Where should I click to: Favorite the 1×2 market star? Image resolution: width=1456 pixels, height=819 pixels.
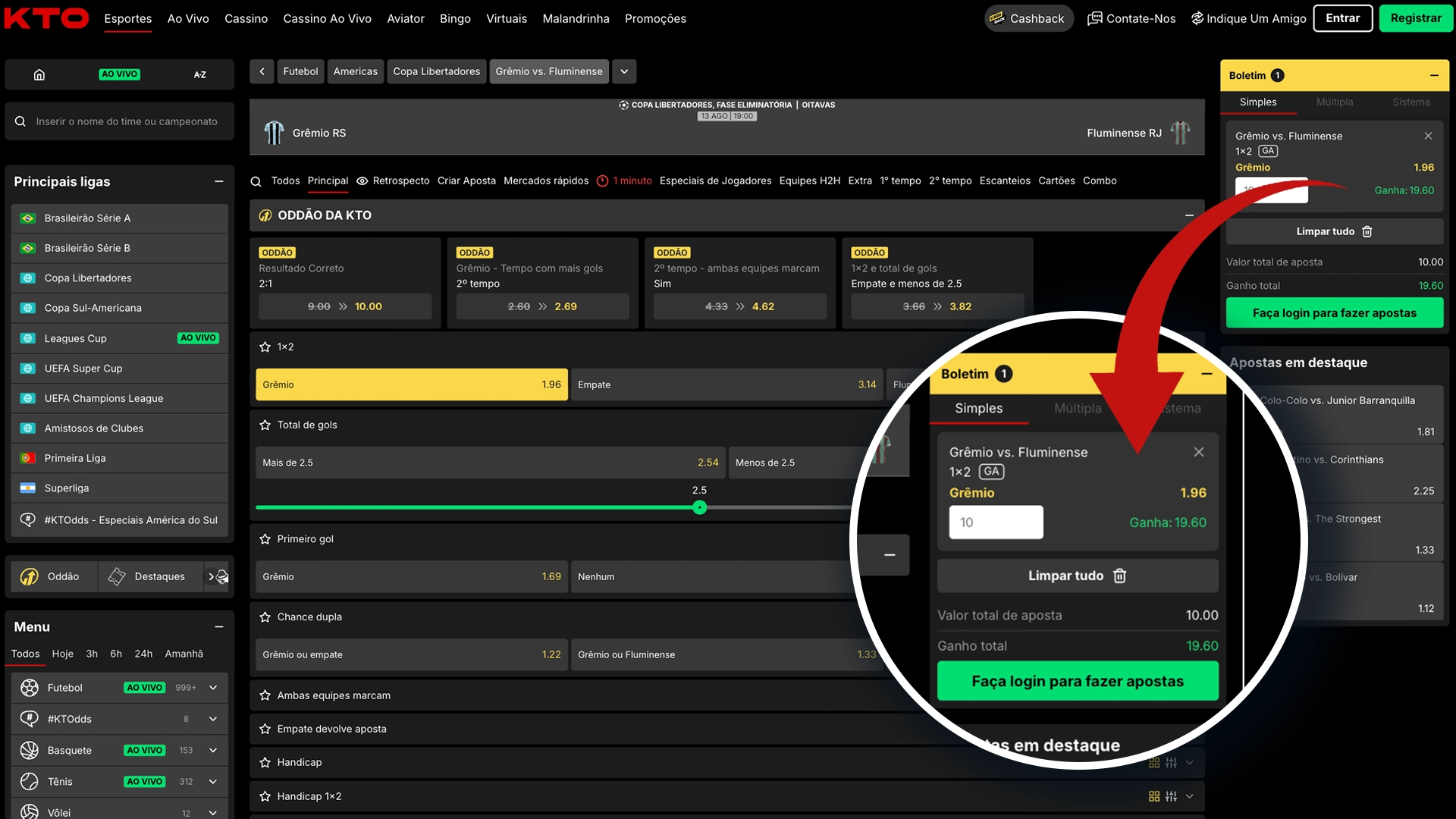(x=265, y=347)
